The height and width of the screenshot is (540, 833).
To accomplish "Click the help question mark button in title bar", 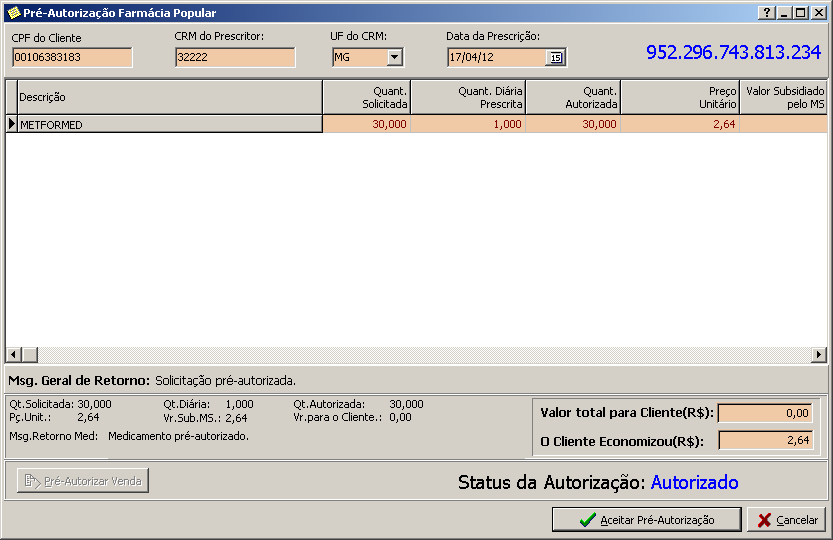I will 766,13.
